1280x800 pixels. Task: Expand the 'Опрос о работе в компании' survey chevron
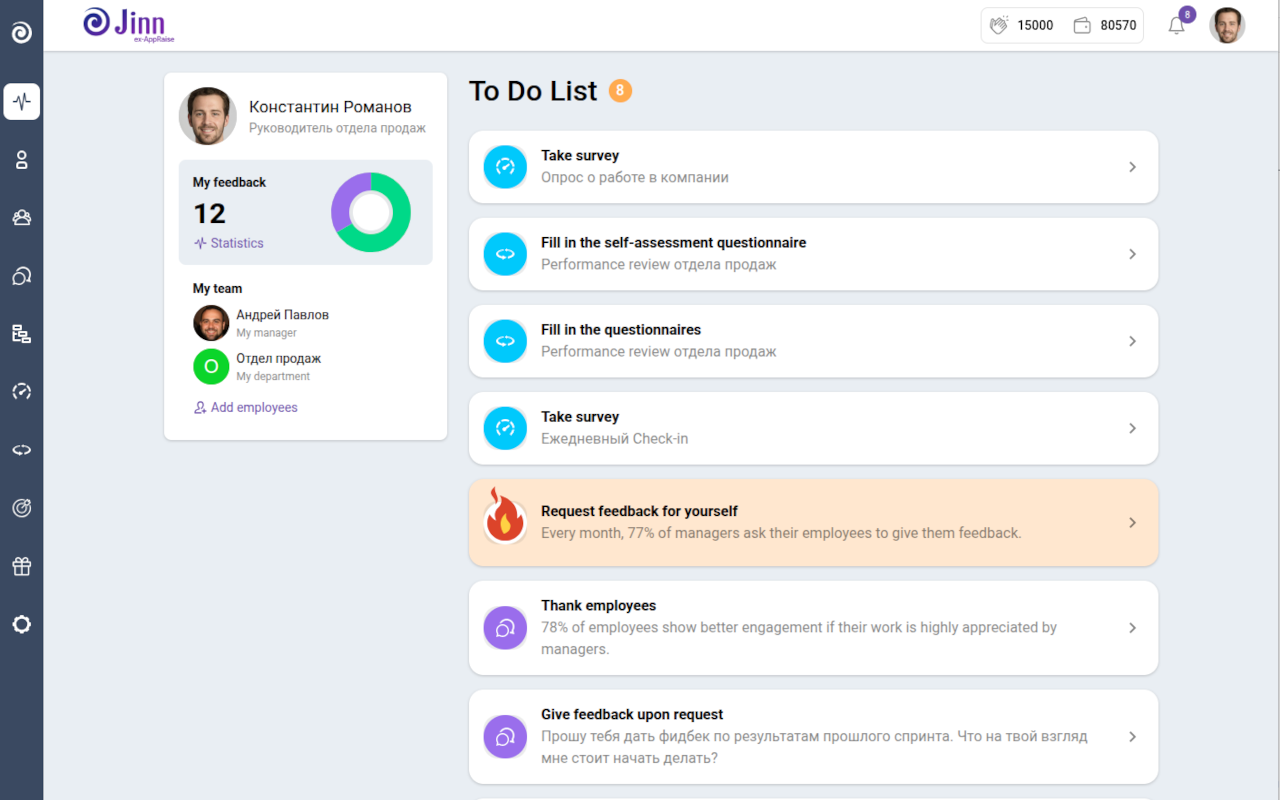point(1132,167)
